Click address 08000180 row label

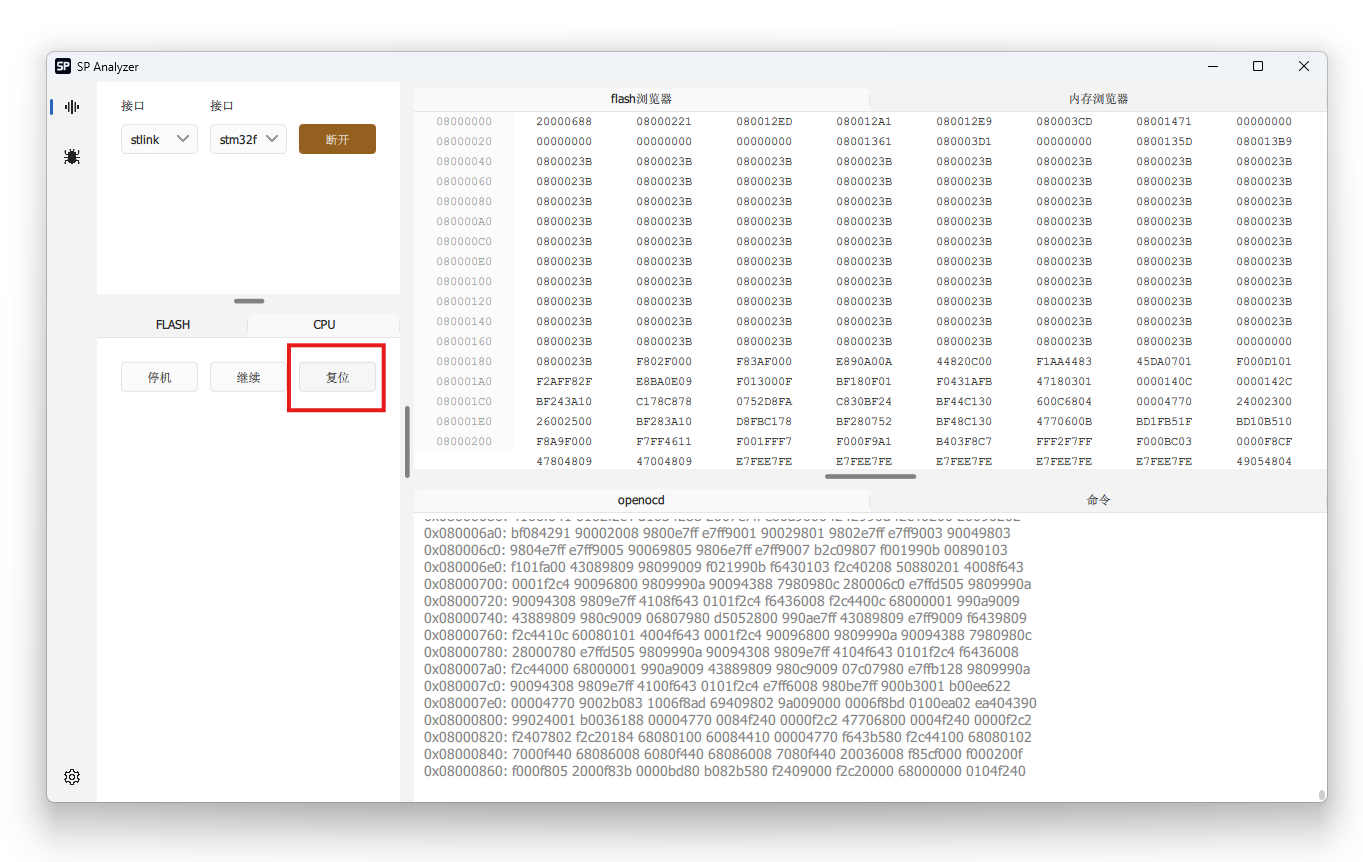(x=464, y=361)
